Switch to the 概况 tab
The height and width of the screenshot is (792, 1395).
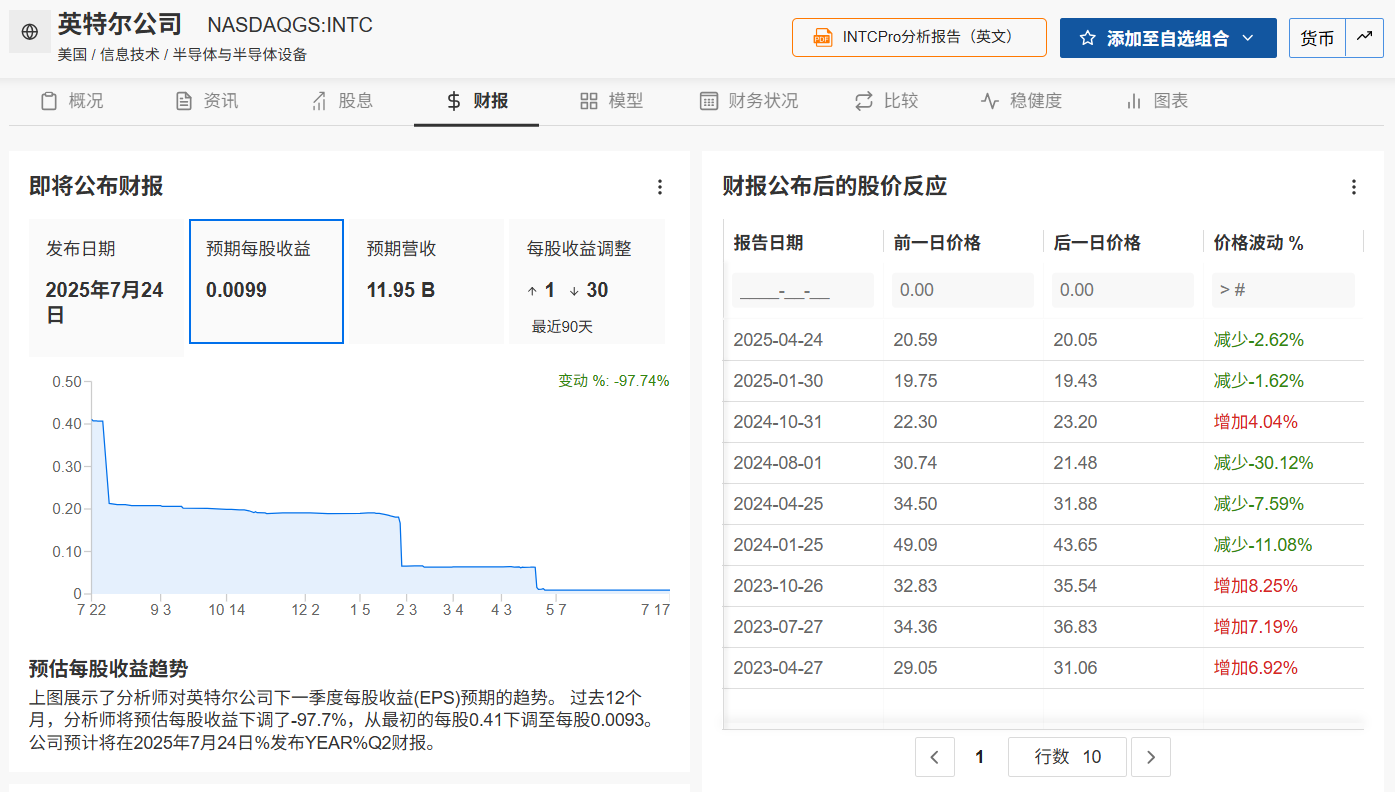(71, 101)
